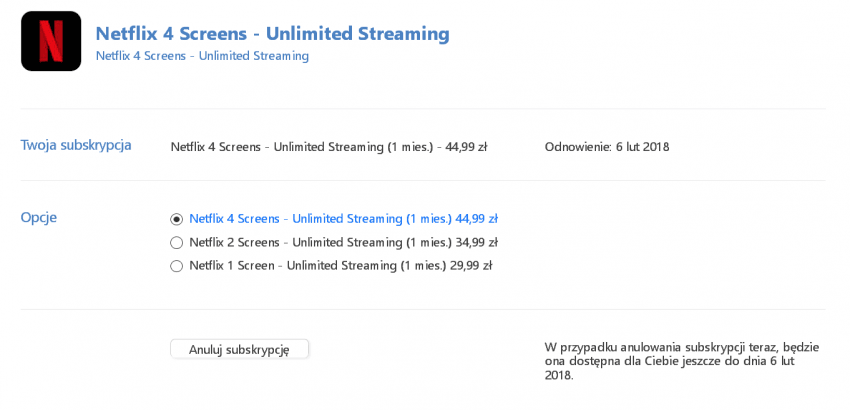Click the Netflix 2 Screens option label text
Image resolution: width=850 pixels, height=410 pixels.
343,242
